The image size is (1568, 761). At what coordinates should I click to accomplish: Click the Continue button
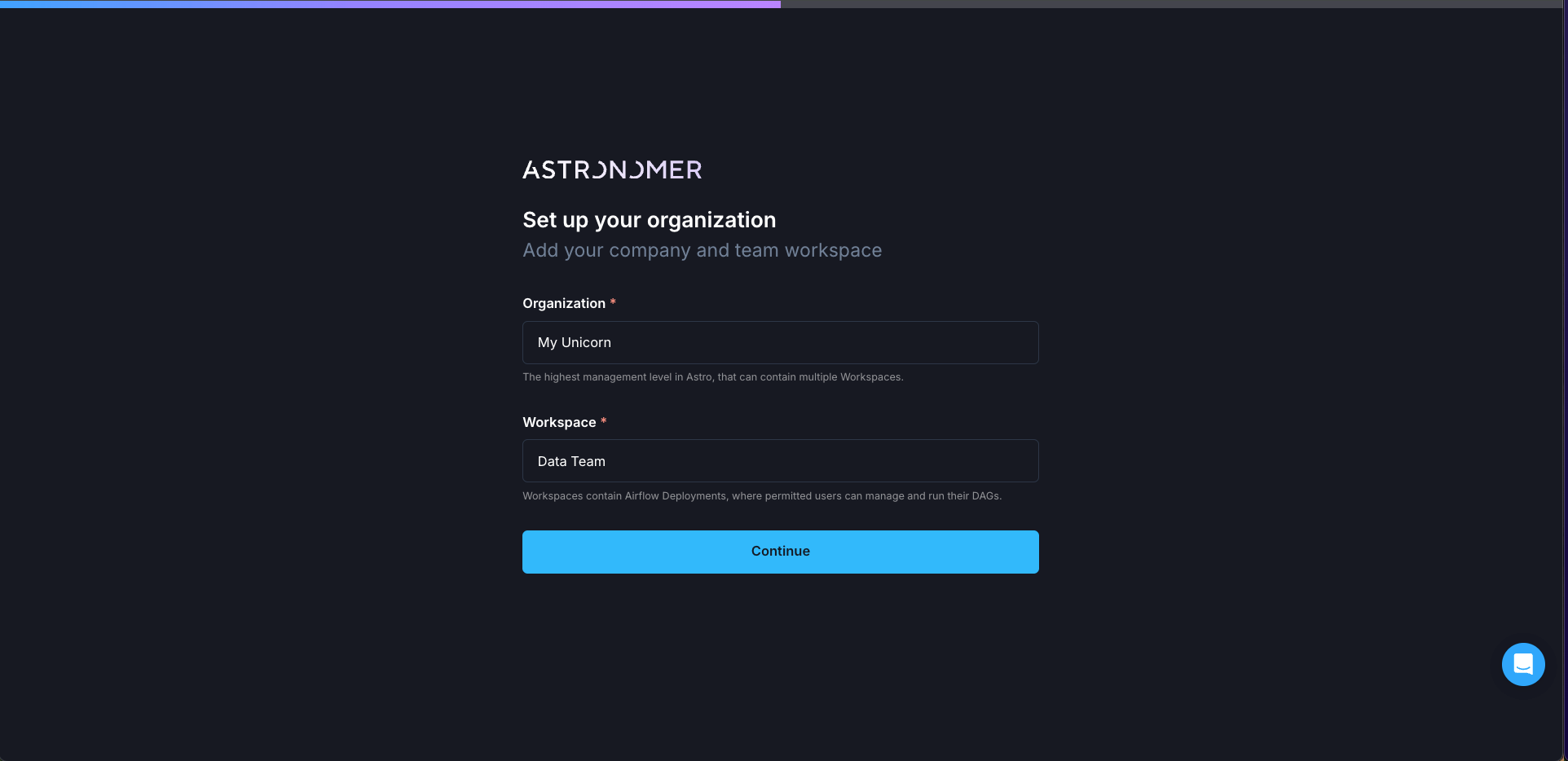pyautogui.click(x=780, y=552)
